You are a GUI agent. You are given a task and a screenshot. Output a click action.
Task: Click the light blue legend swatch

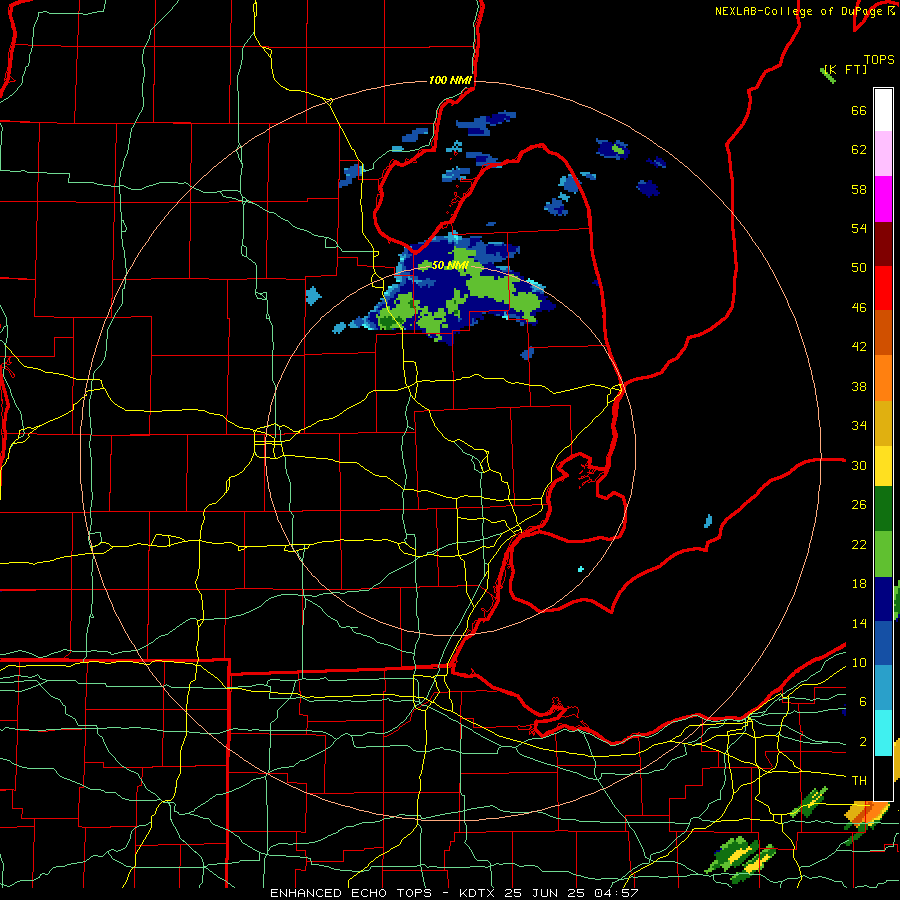[x=883, y=688]
